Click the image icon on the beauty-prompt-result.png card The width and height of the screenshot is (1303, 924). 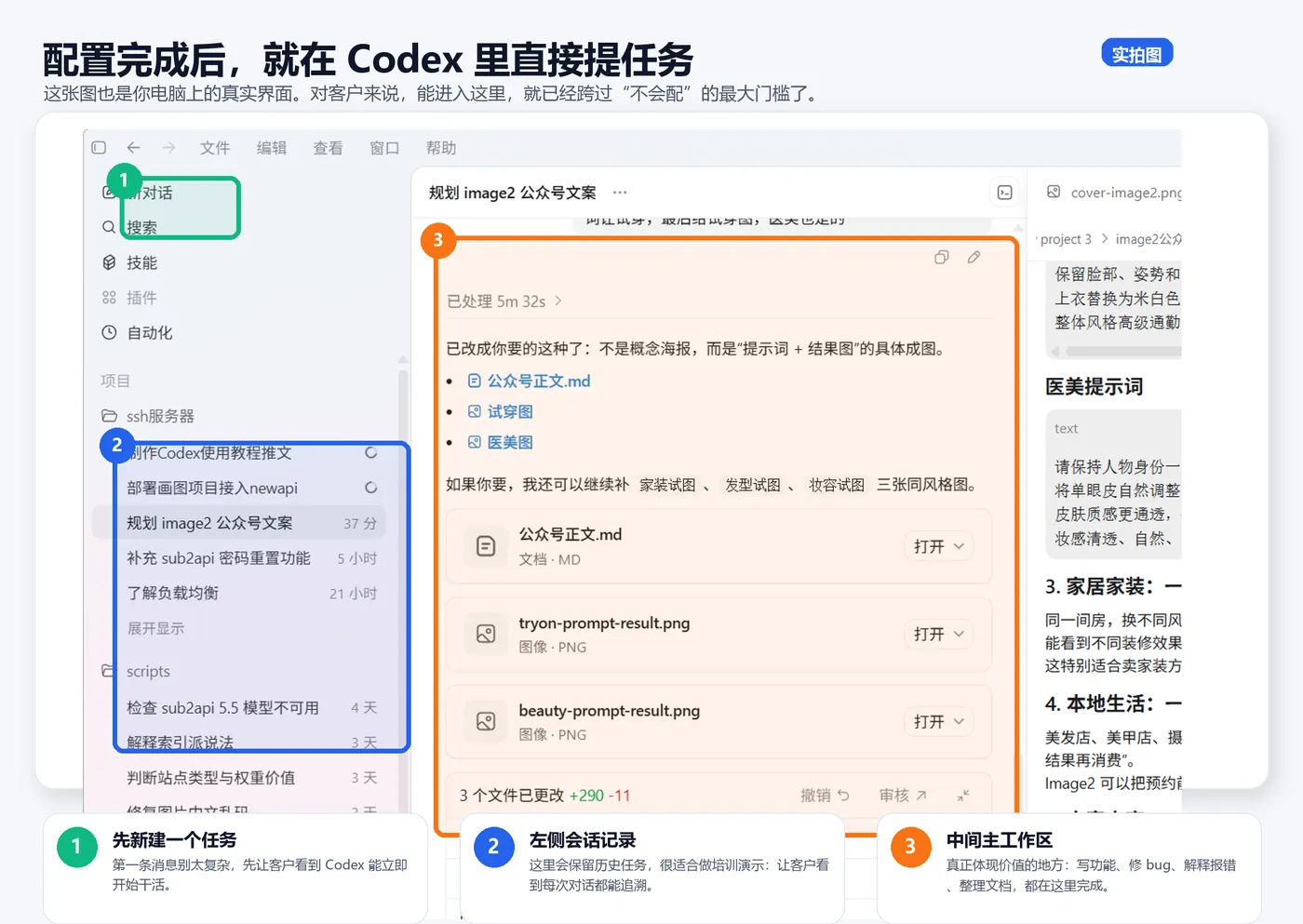pos(486,721)
